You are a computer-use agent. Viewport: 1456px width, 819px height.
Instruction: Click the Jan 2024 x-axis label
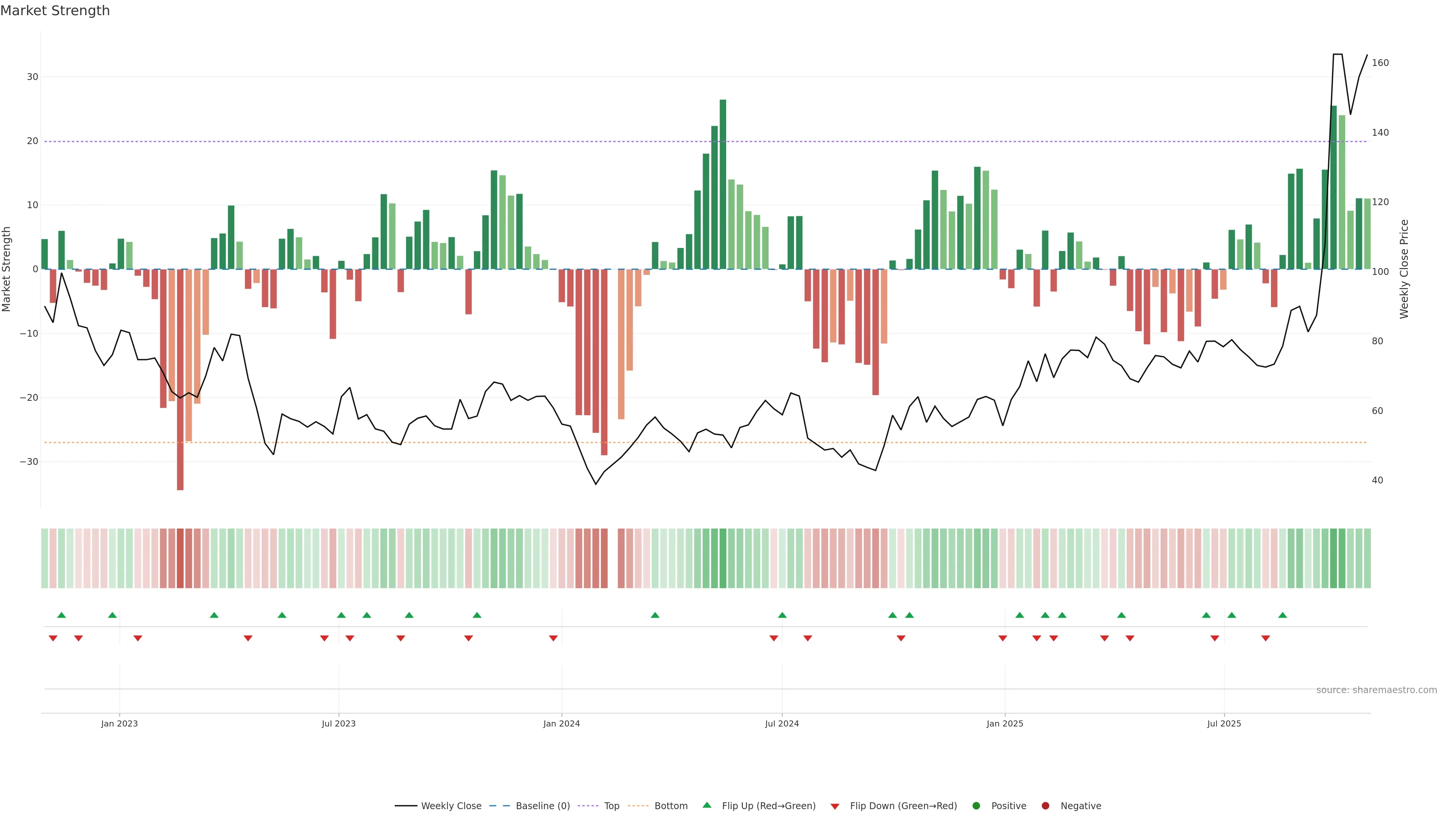coord(561,723)
